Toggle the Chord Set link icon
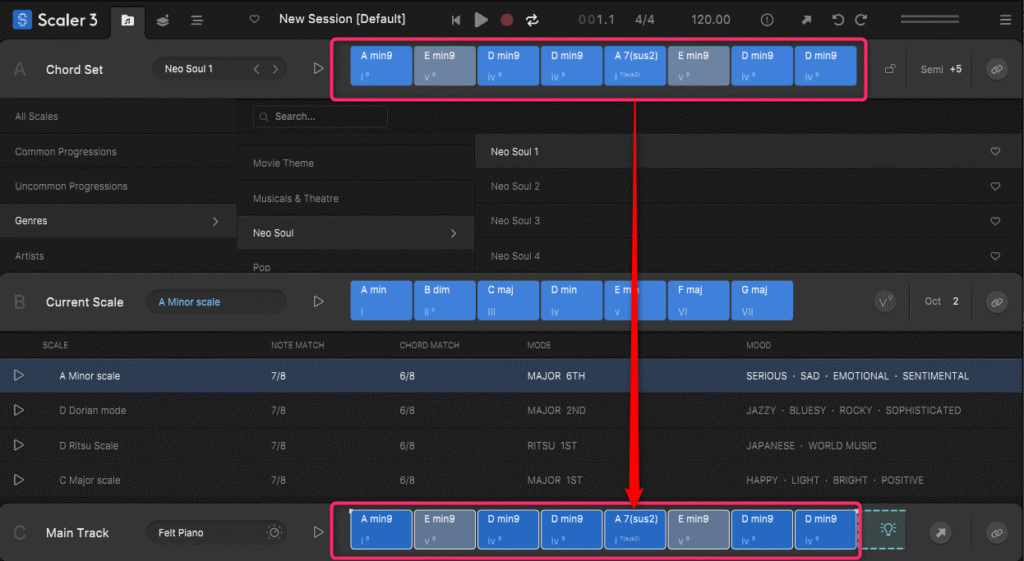Screen dimensions: 1024x561 [x=995, y=69]
